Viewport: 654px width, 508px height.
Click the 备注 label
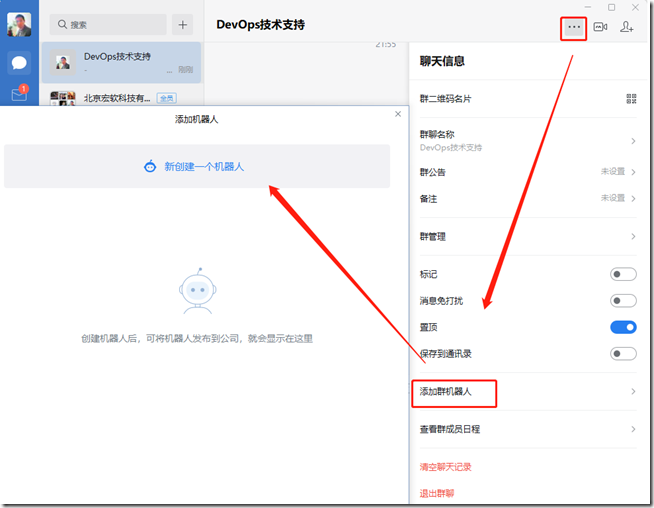[428, 199]
